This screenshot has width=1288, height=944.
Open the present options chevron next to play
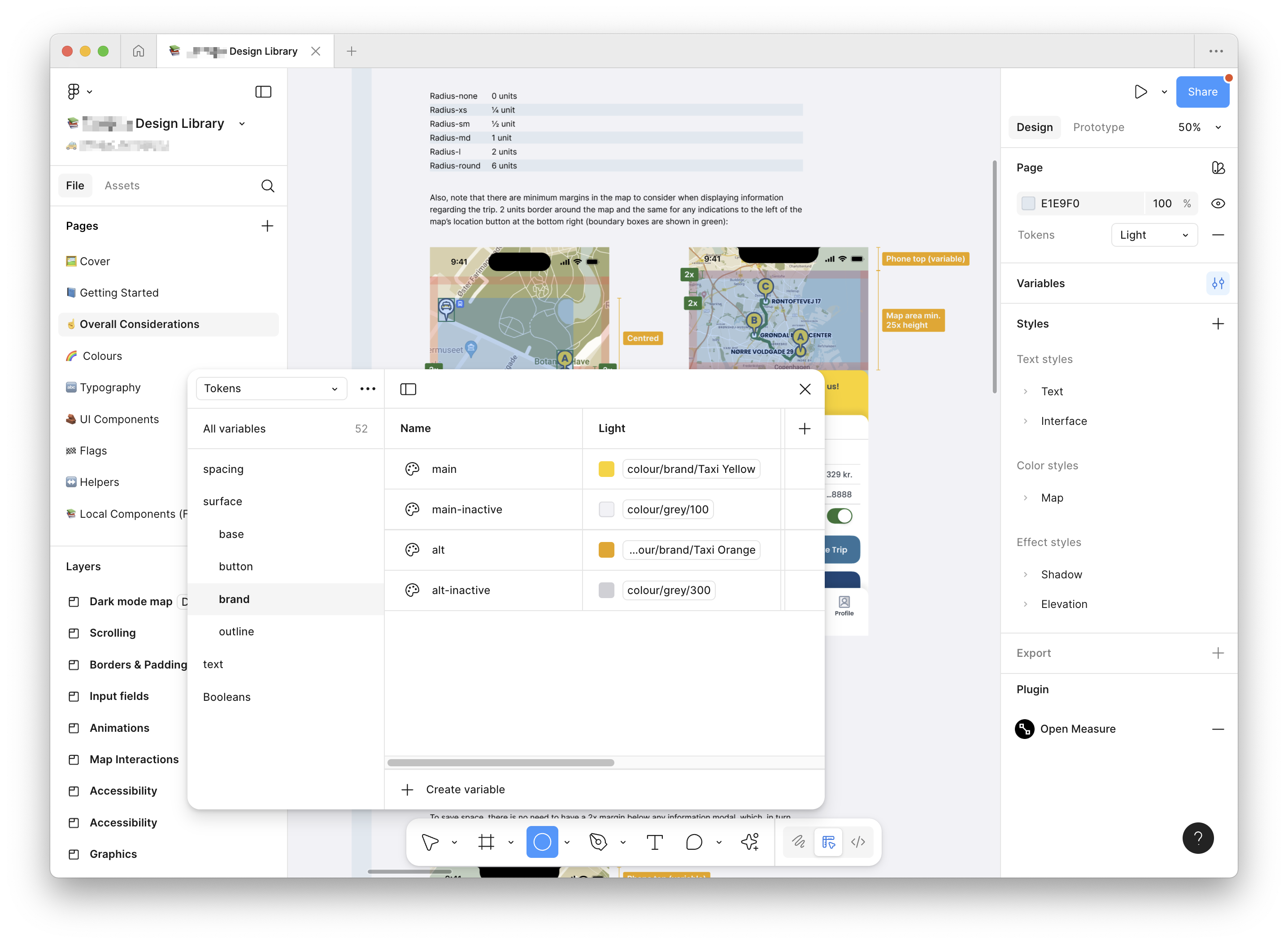1164,92
